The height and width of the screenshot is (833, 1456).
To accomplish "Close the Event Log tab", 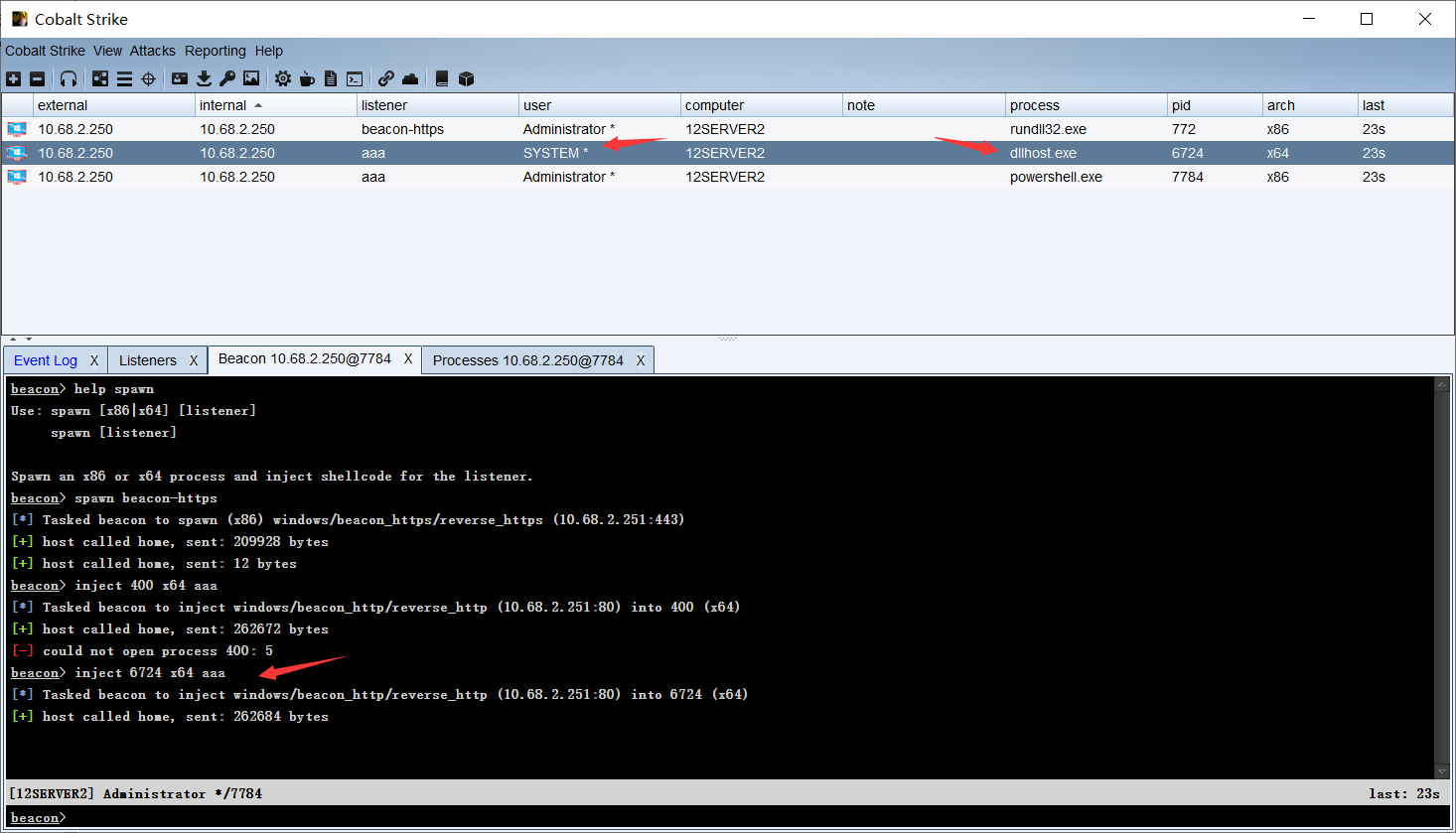I will (94, 360).
